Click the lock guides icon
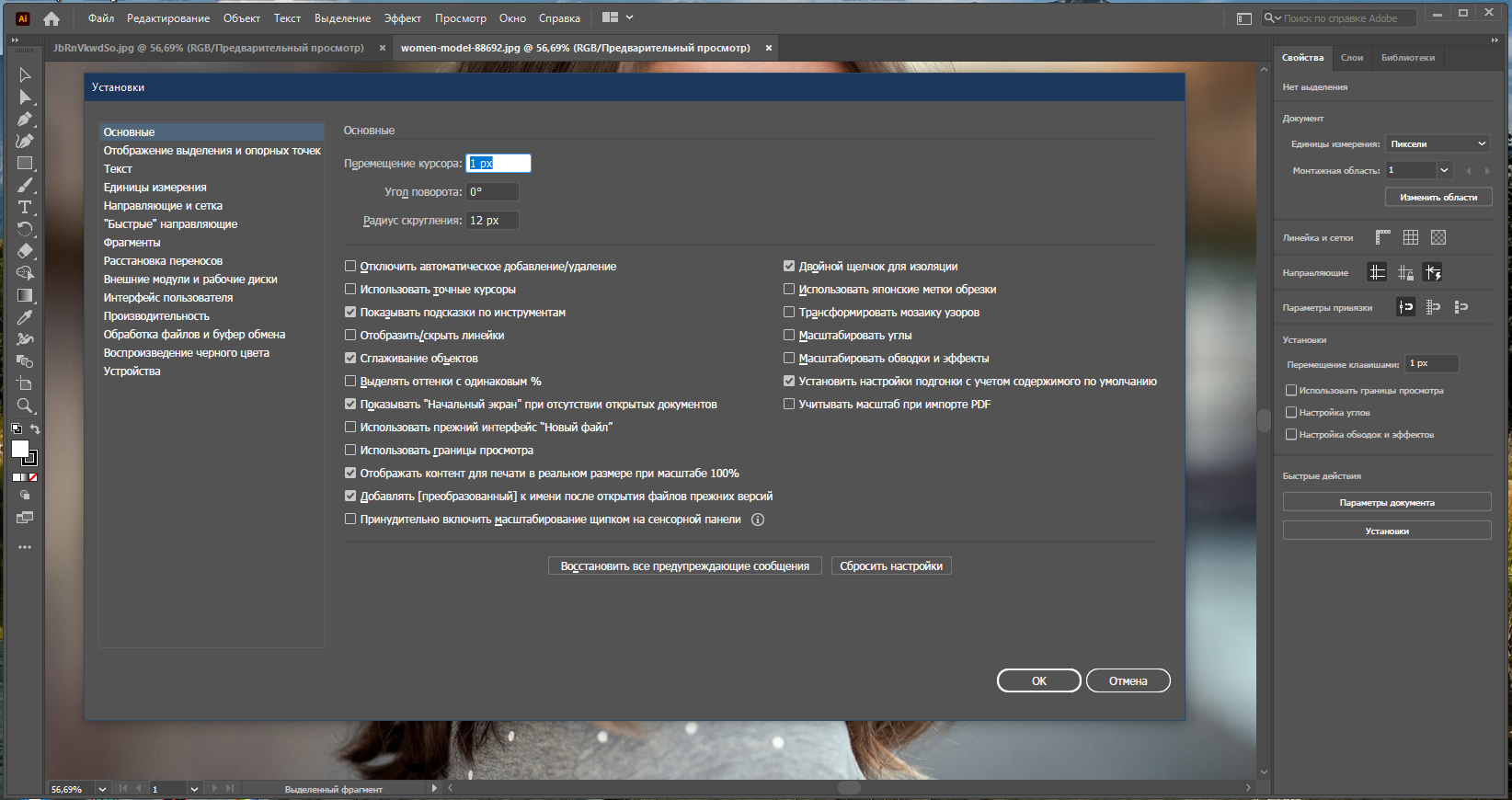 tap(1405, 272)
